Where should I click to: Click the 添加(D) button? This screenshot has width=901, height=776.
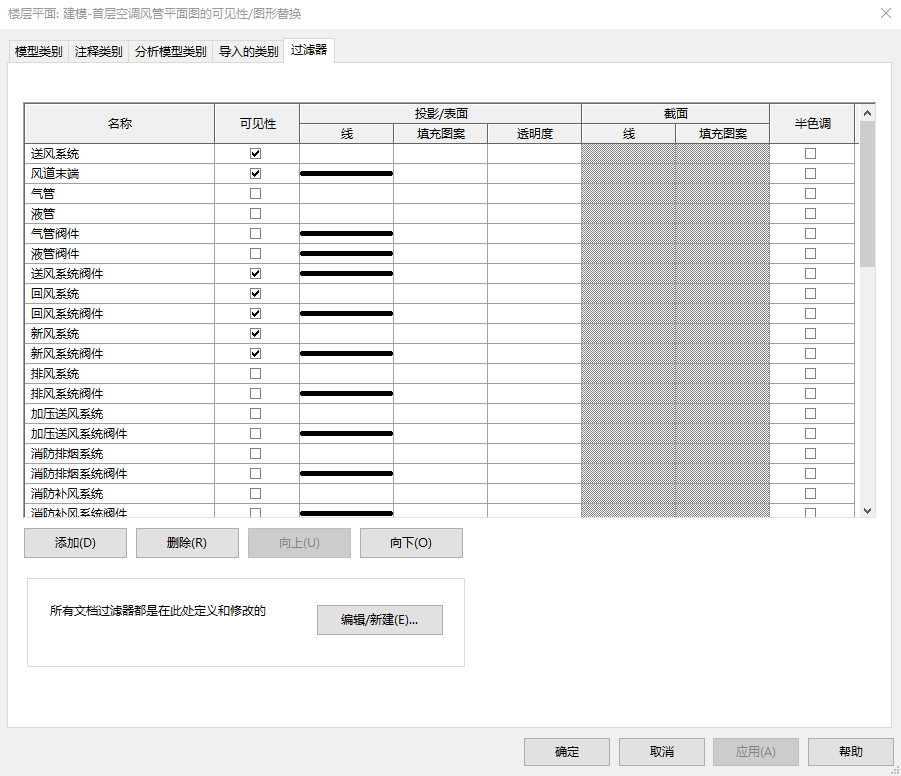[75, 543]
